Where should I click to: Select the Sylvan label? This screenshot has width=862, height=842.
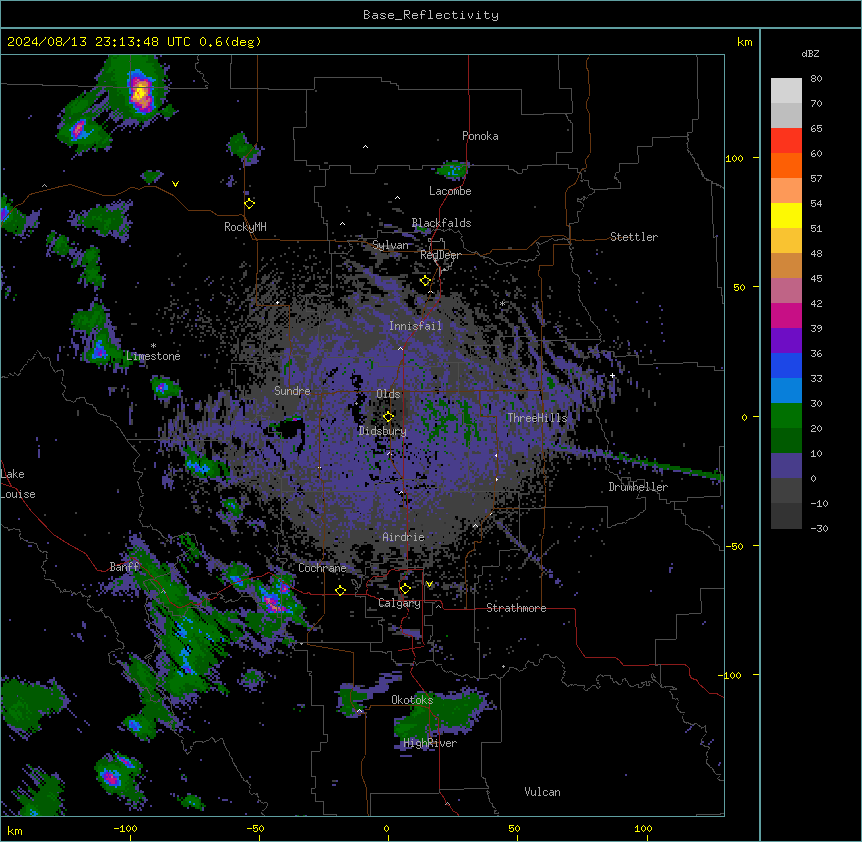coord(390,245)
